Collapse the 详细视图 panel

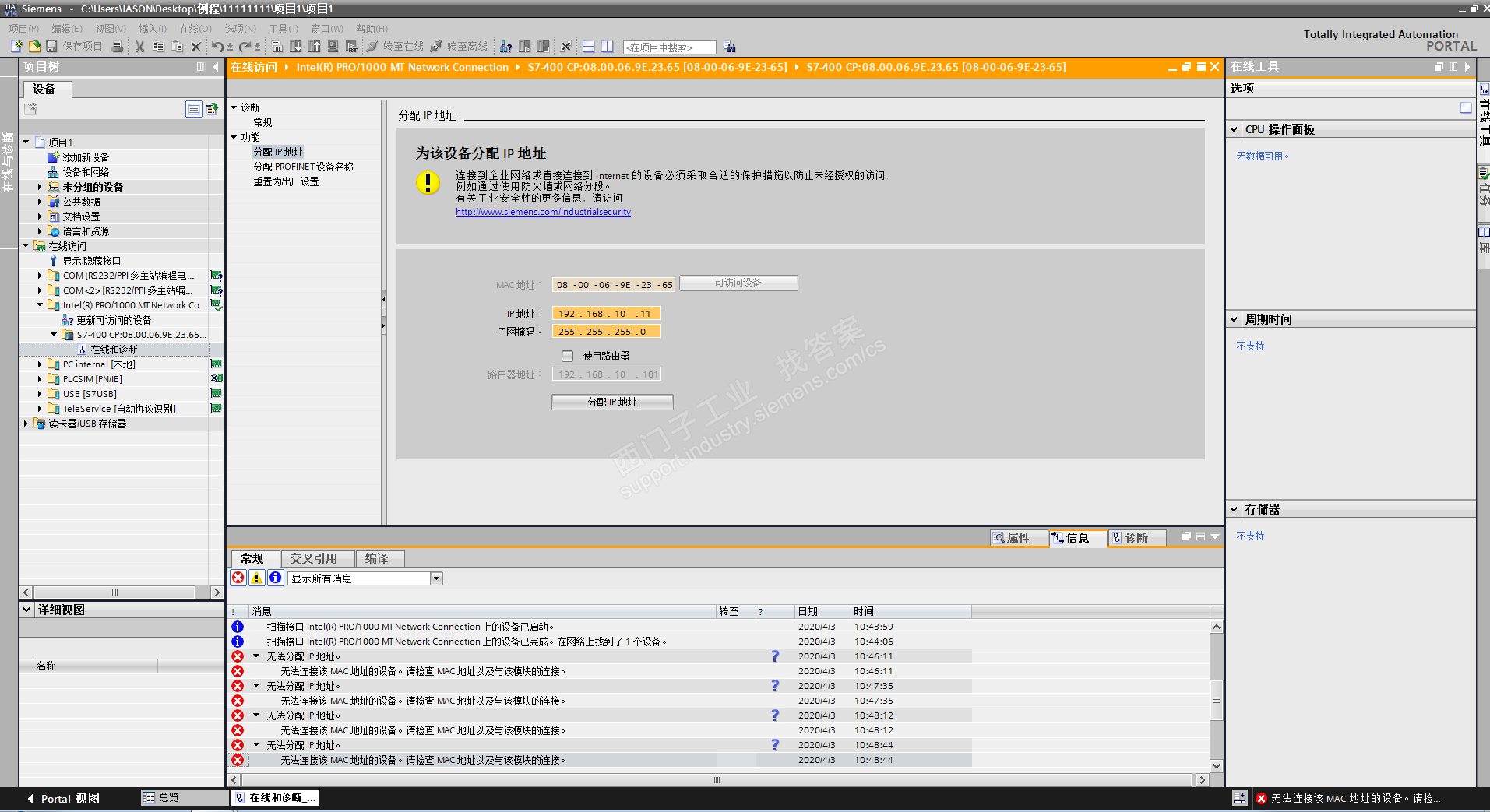pos(27,610)
